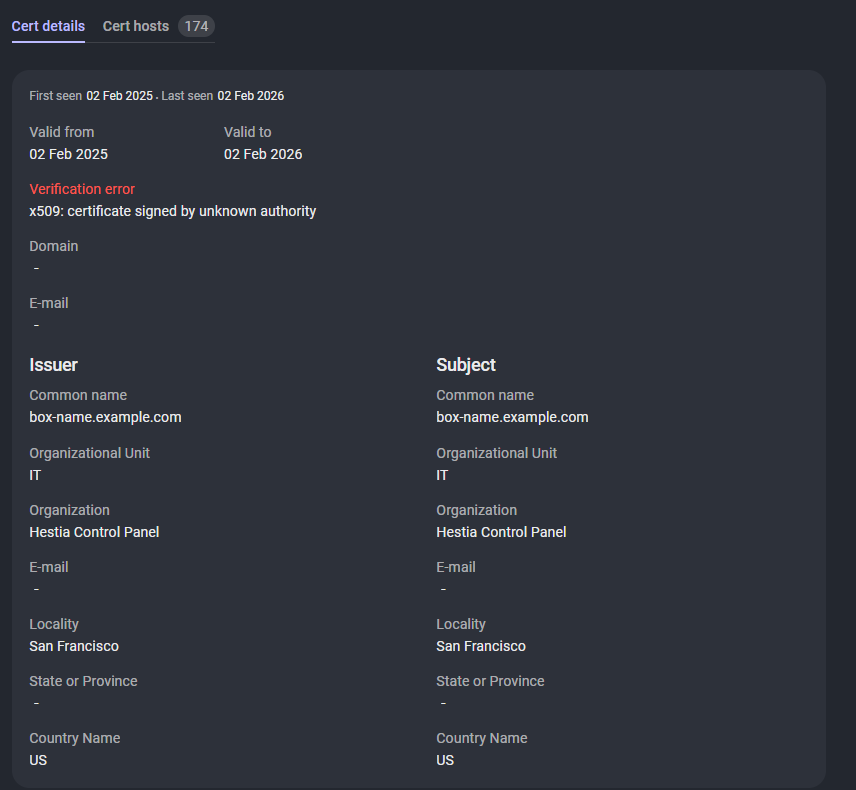856x790 pixels.
Task: Select the Subject locality San Francisco
Action: (481, 646)
